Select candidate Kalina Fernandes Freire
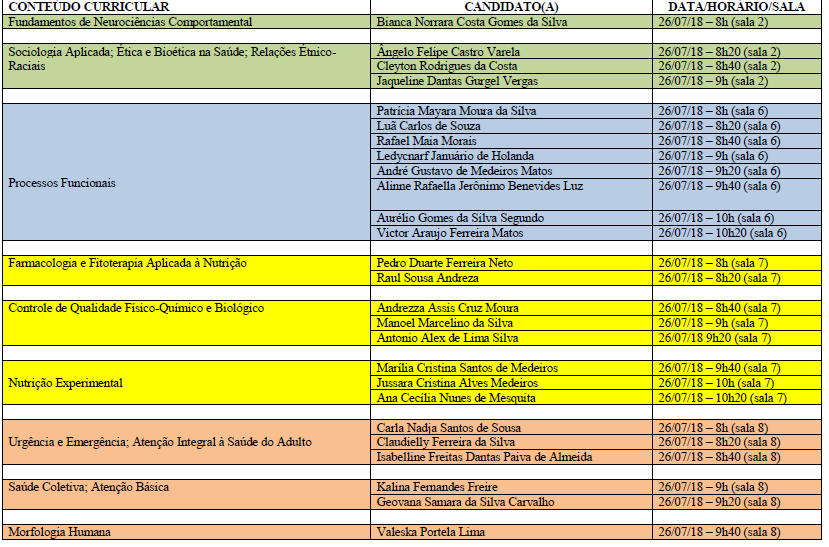 click(511, 487)
